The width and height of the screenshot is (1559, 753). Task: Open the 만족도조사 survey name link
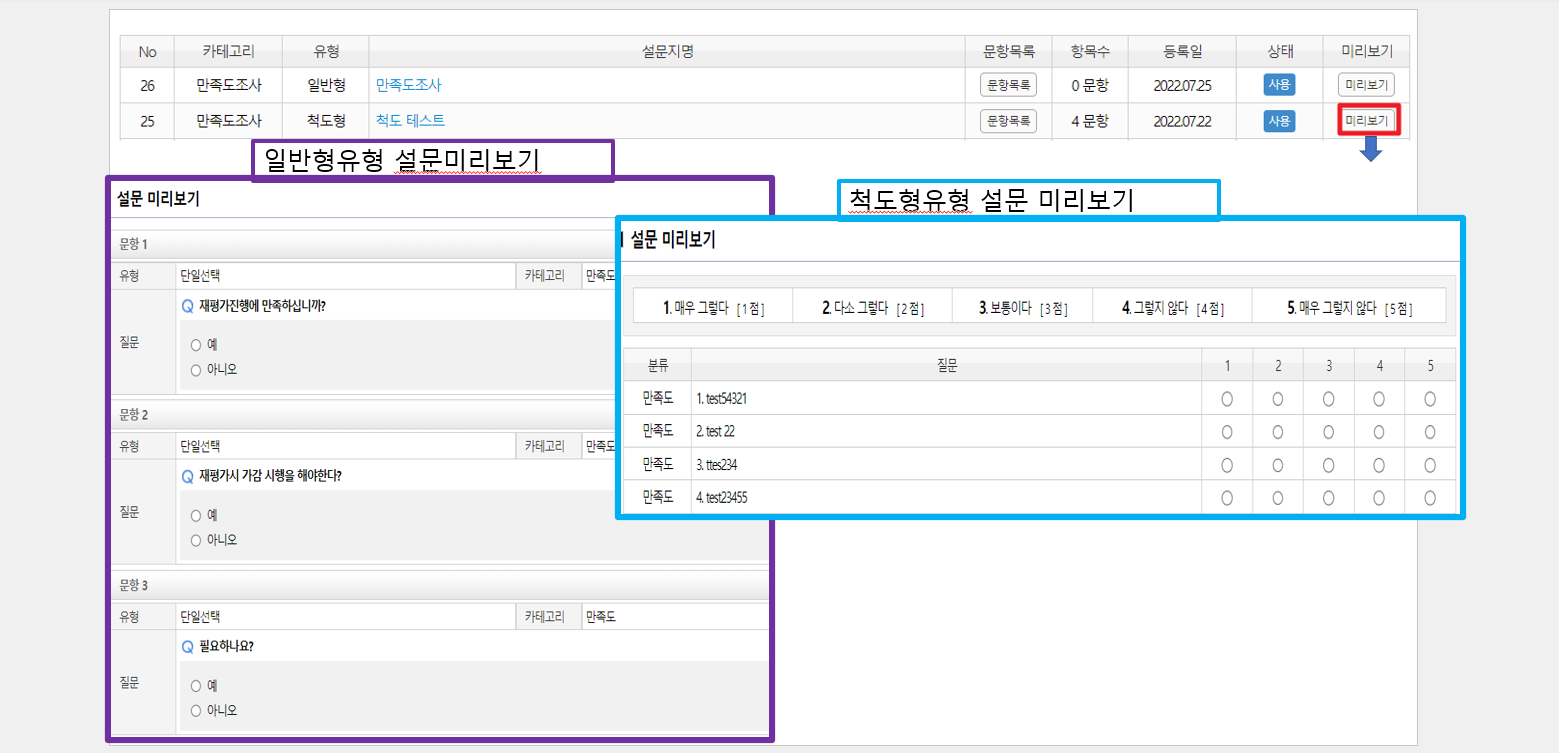pos(408,85)
